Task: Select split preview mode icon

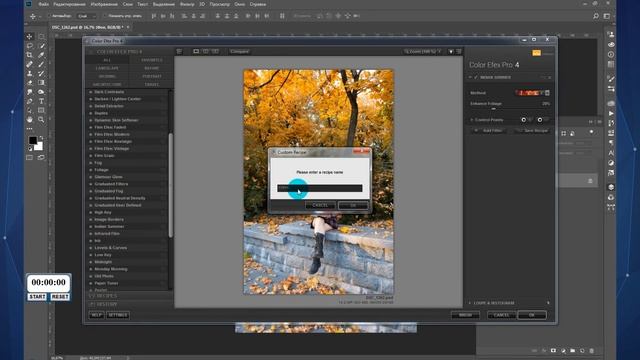Action: point(206,51)
